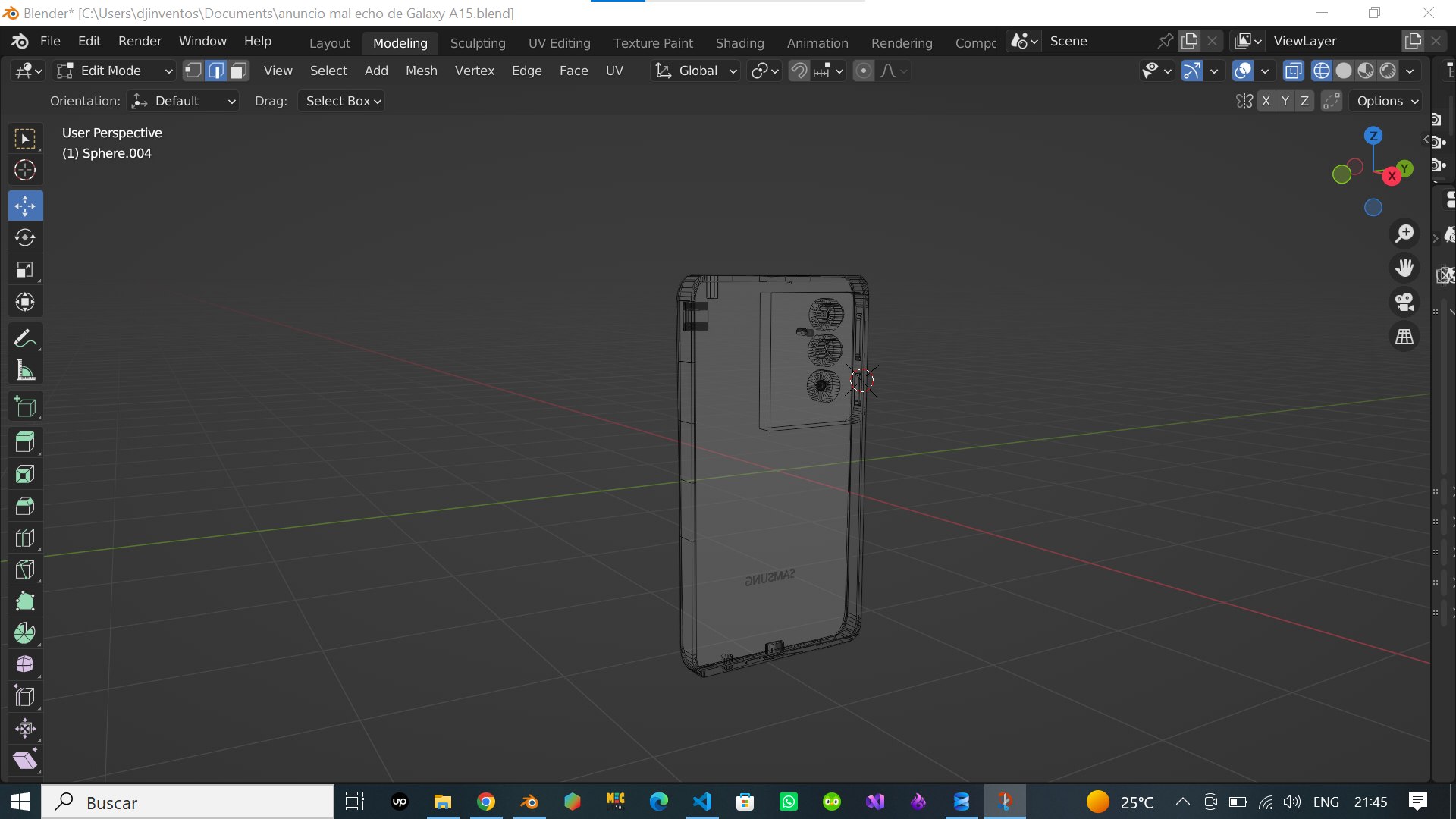Switch to the Sculpting workspace tab
1456x819 pixels.
pos(478,43)
